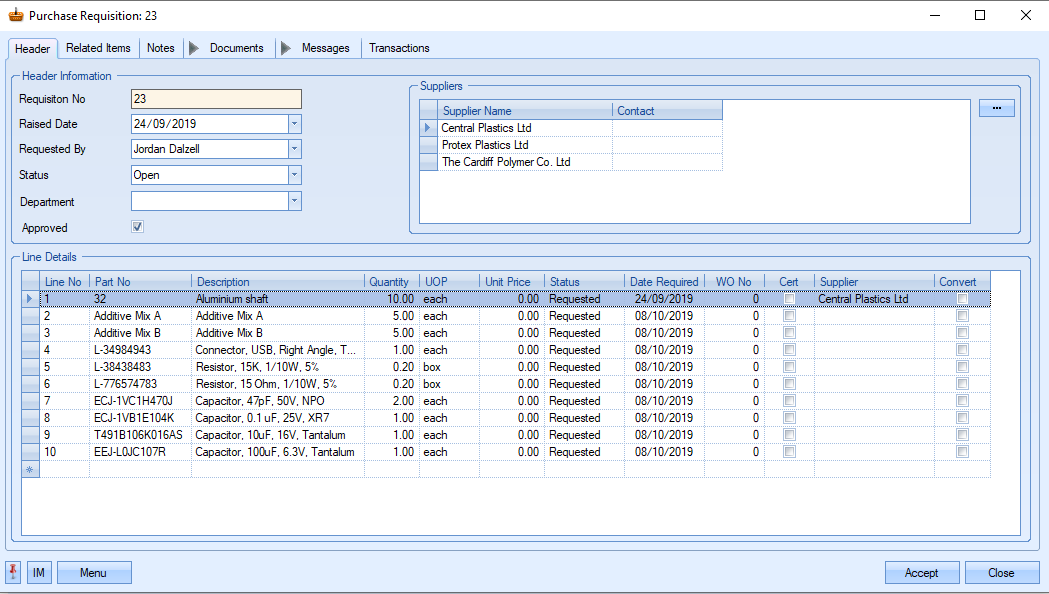Select row marker for Central Plastics Ltd
This screenshot has height=594, width=1049.
coord(429,128)
